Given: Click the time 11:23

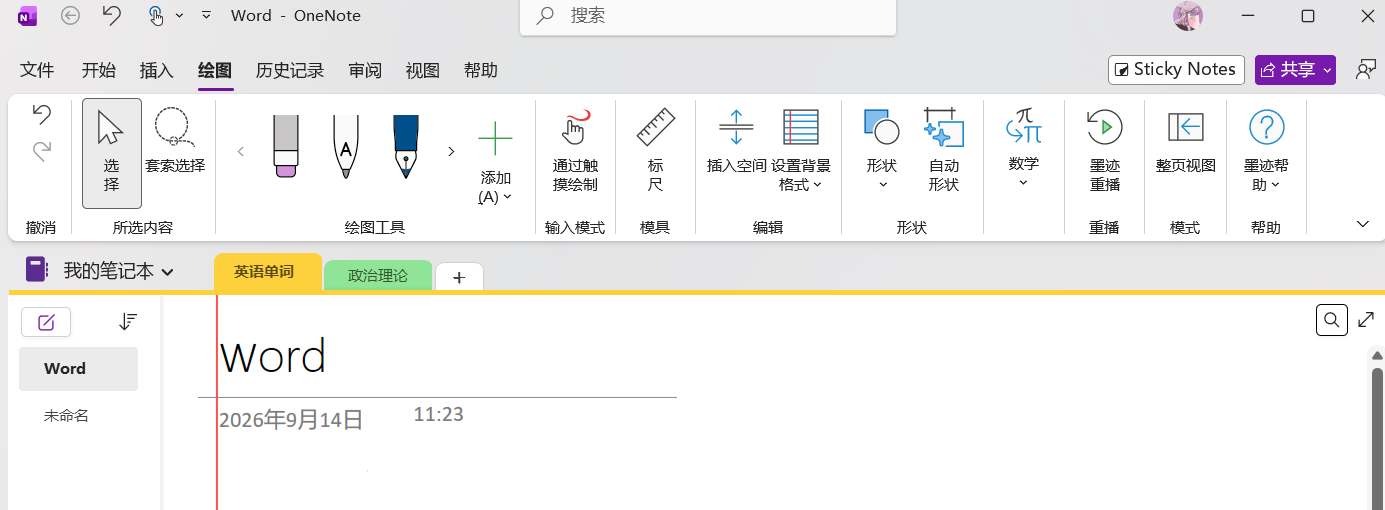Looking at the screenshot, I should [x=439, y=414].
